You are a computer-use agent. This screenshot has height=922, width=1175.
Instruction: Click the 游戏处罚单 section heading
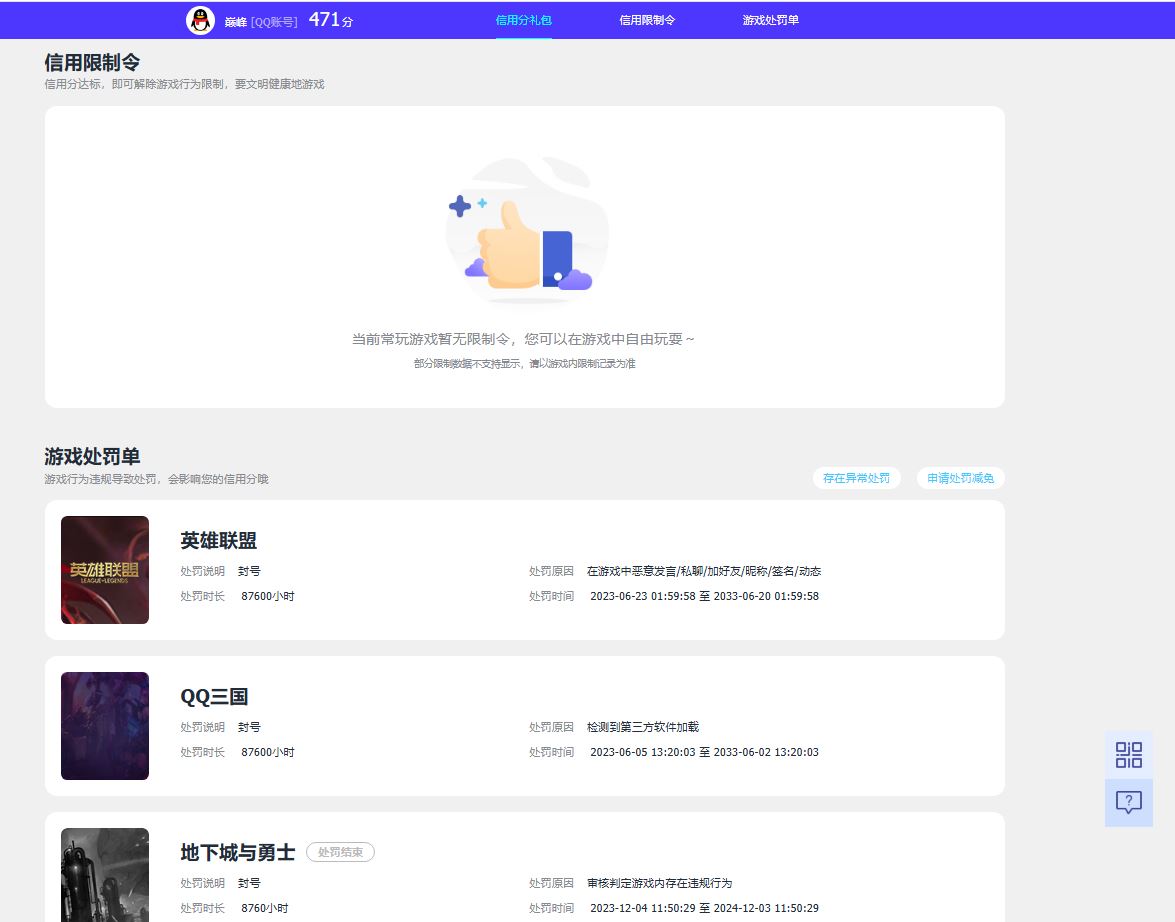[x=92, y=457]
